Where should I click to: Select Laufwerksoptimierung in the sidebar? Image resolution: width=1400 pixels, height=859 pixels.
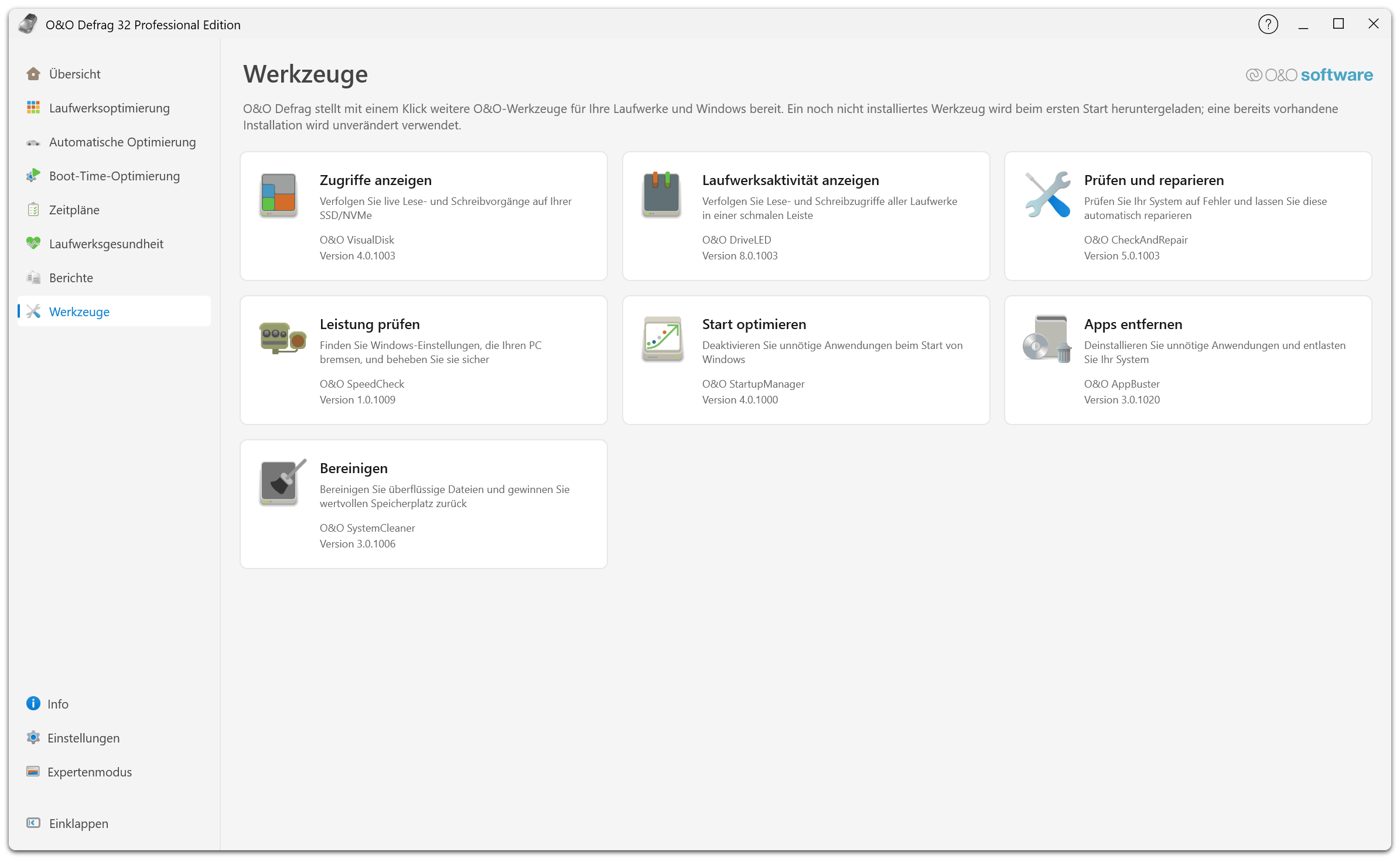(114, 108)
